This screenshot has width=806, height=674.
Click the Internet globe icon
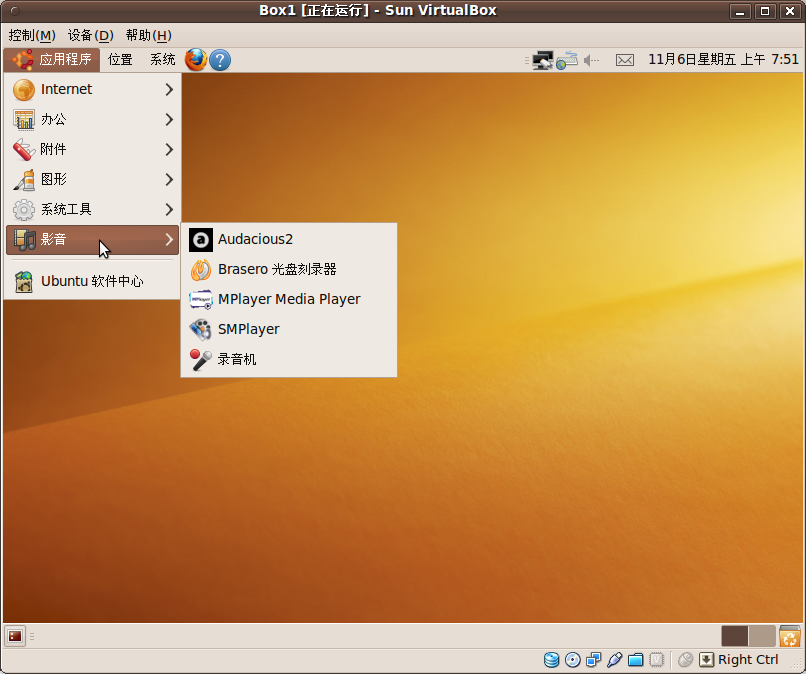tap(24, 89)
